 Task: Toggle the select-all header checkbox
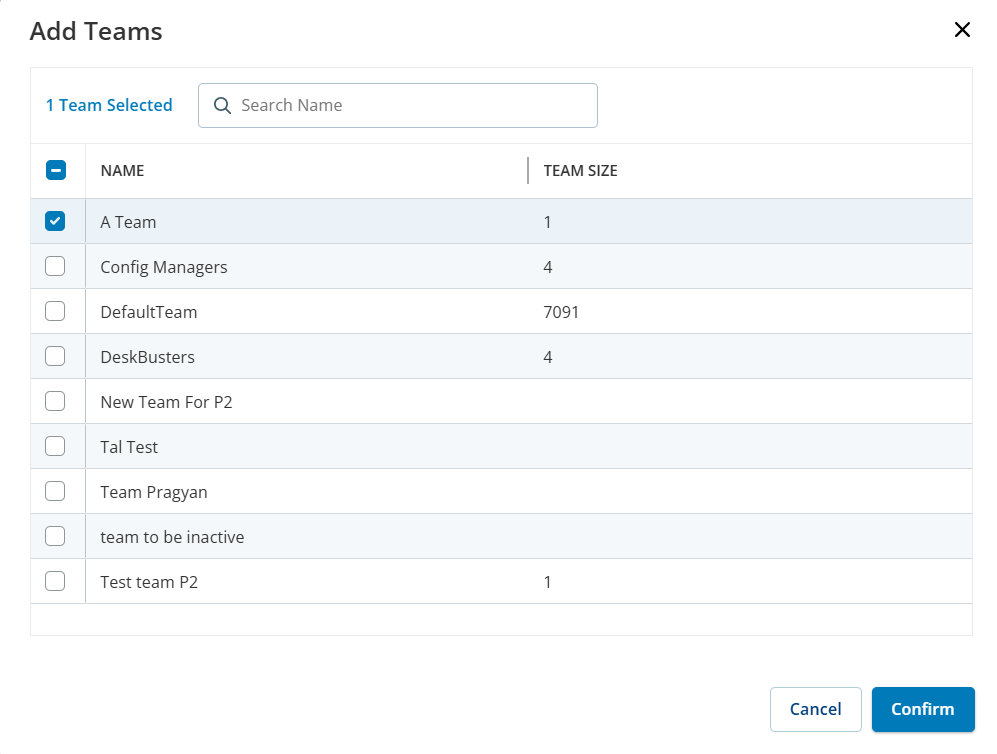(x=56, y=170)
